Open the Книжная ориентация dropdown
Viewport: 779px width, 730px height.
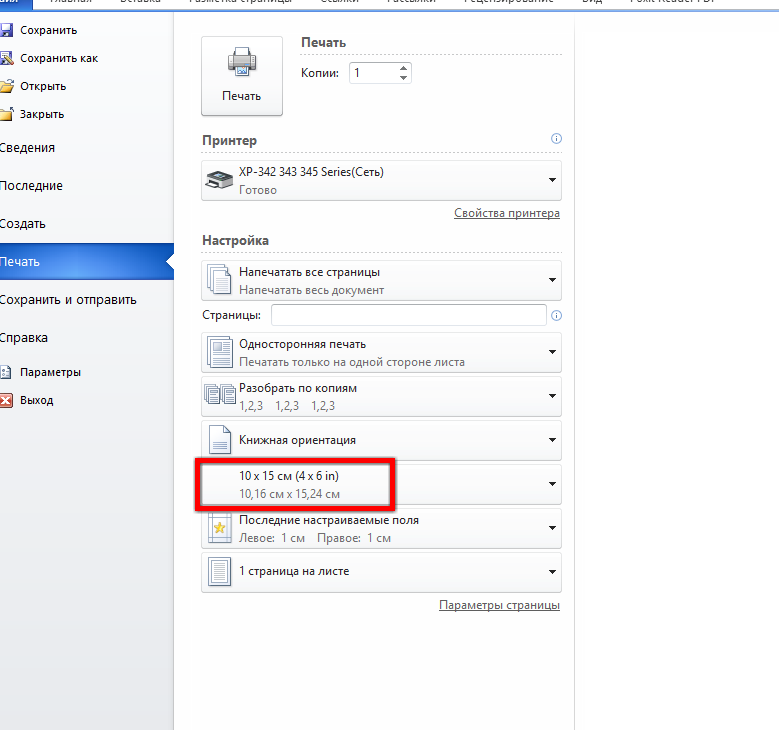coord(382,440)
